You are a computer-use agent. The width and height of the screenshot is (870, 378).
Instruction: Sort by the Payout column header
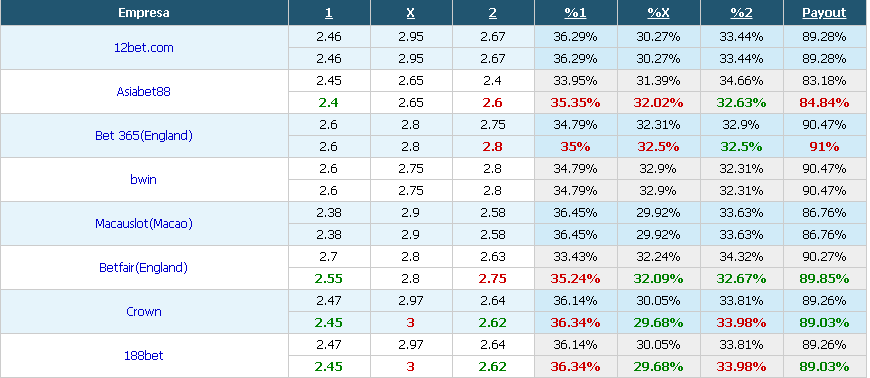[824, 13]
